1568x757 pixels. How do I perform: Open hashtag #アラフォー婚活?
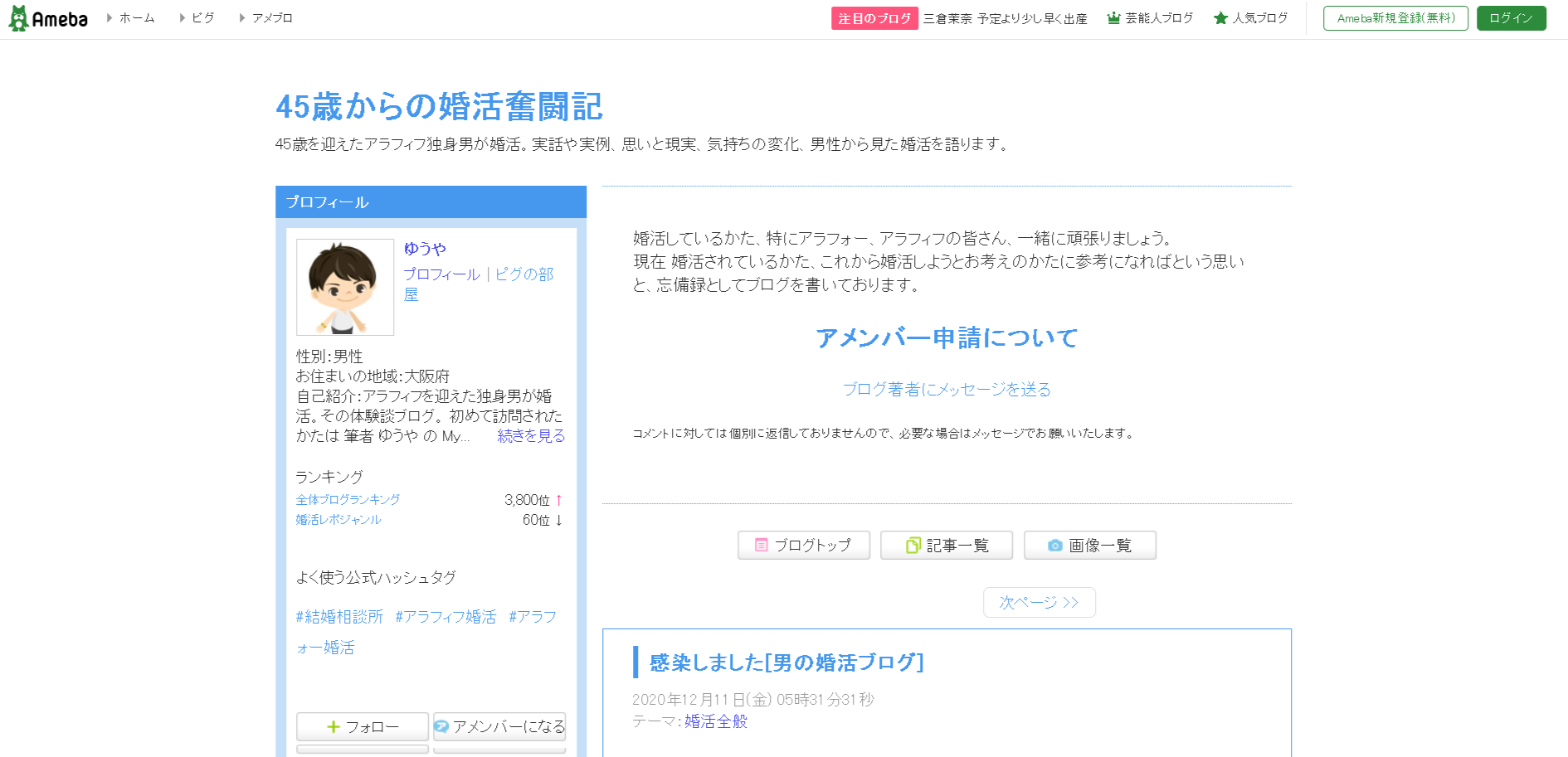pyautogui.click(x=426, y=632)
